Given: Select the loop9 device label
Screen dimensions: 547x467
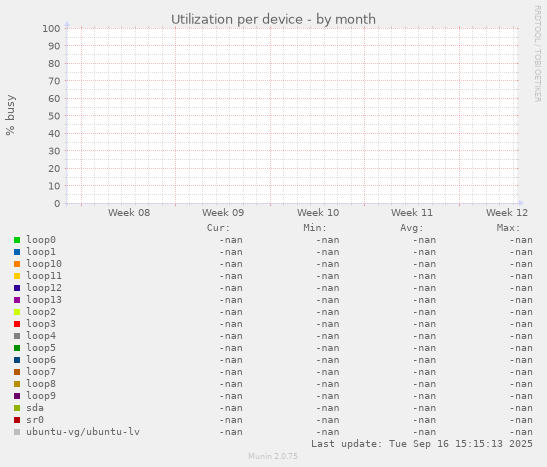Looking at the screenshot, I should [x=41, y=396].
